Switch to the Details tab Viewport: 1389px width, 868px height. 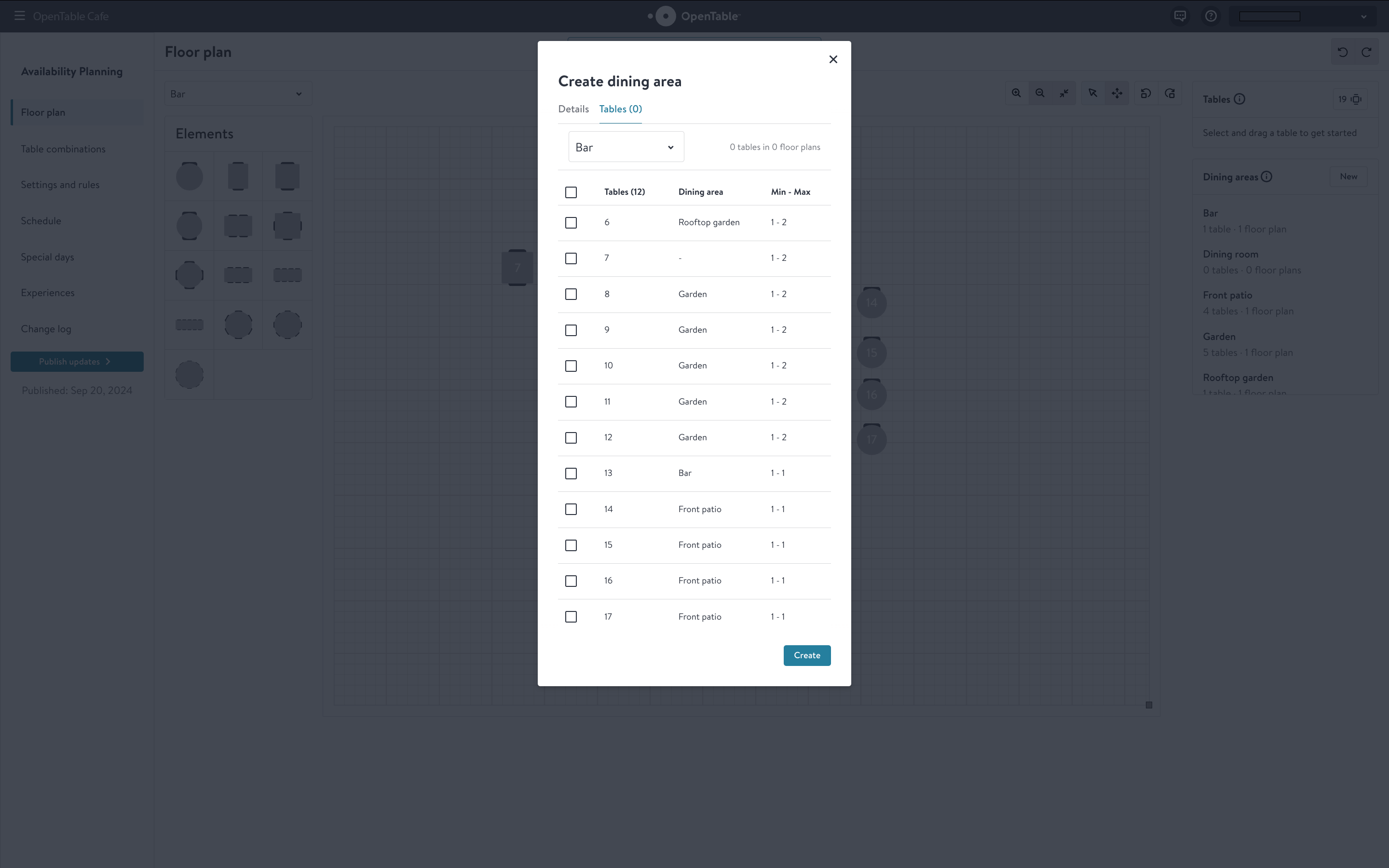tap(573, 109)
